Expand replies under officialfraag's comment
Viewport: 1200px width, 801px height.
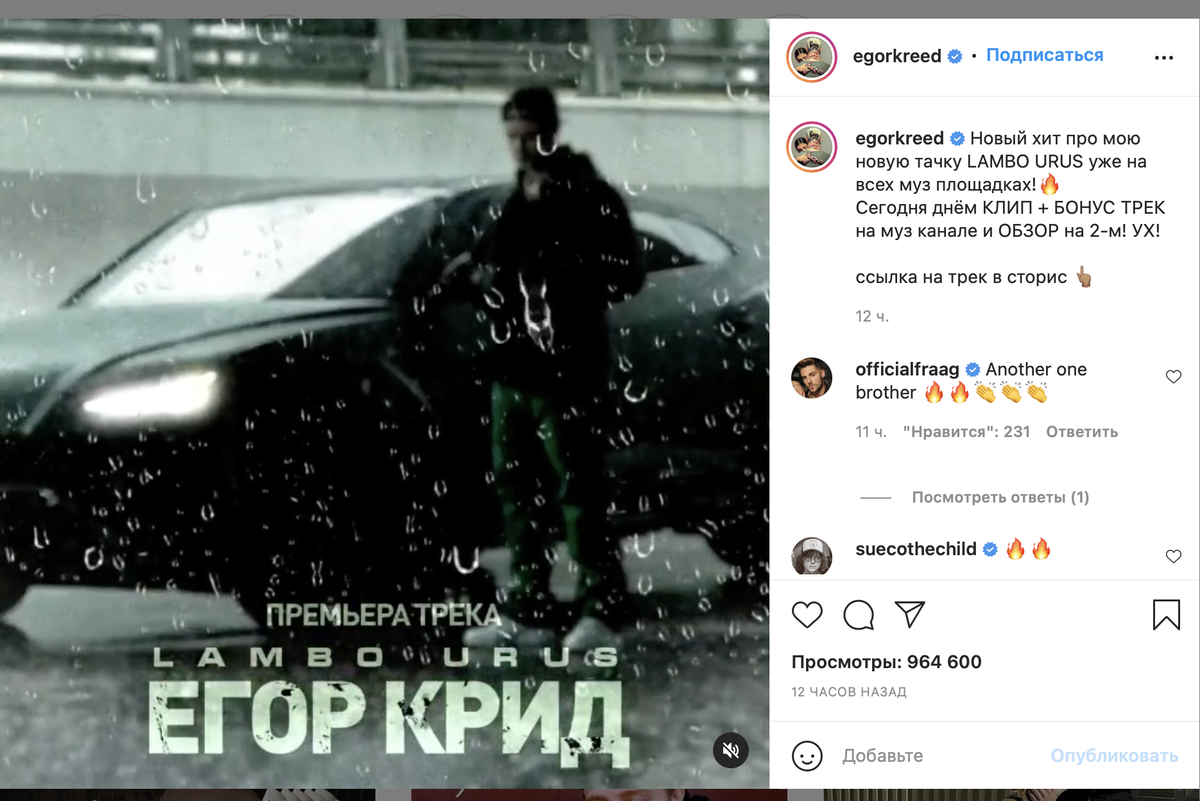(x=1000, y=497)
